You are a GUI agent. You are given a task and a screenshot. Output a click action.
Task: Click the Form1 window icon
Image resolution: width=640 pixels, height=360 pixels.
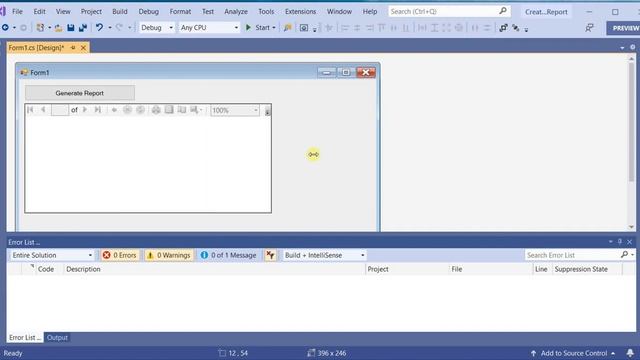[x=24, y=73]
